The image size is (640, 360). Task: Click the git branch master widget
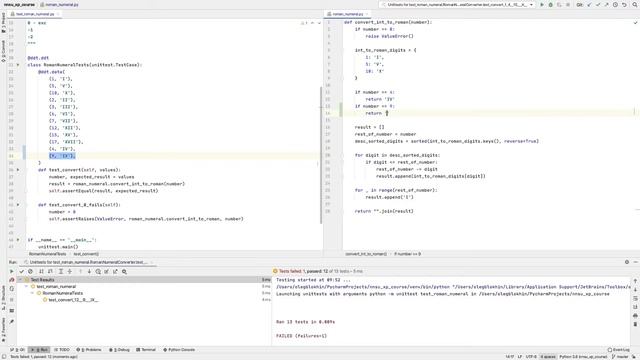(621, 357)
